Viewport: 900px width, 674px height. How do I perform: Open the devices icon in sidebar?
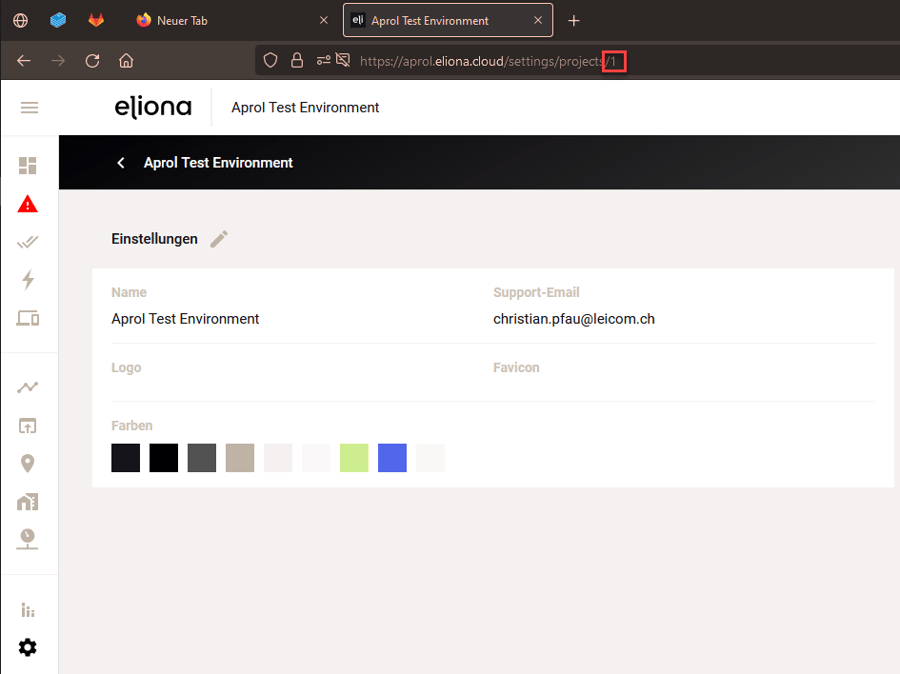[x=28, y=318]
